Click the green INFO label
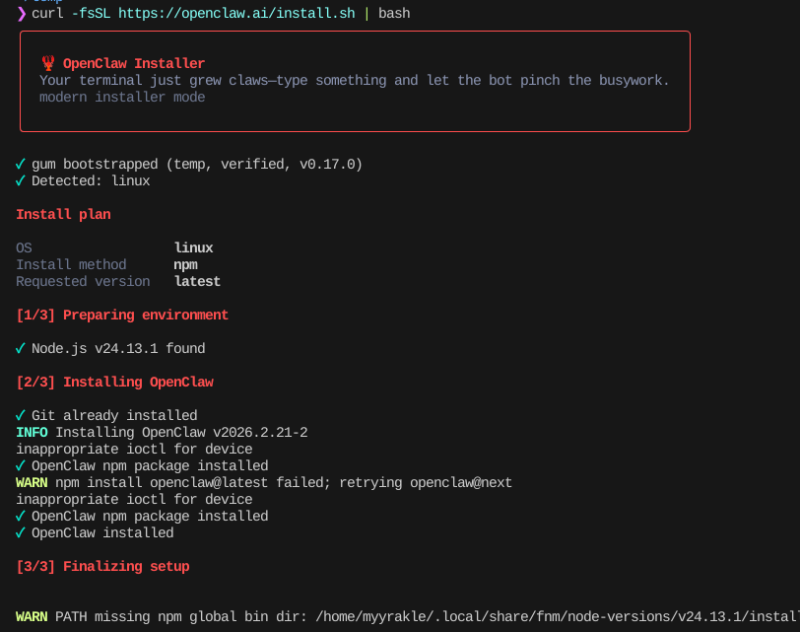This screenshot has width=800, height=632. tap(32, 432)
